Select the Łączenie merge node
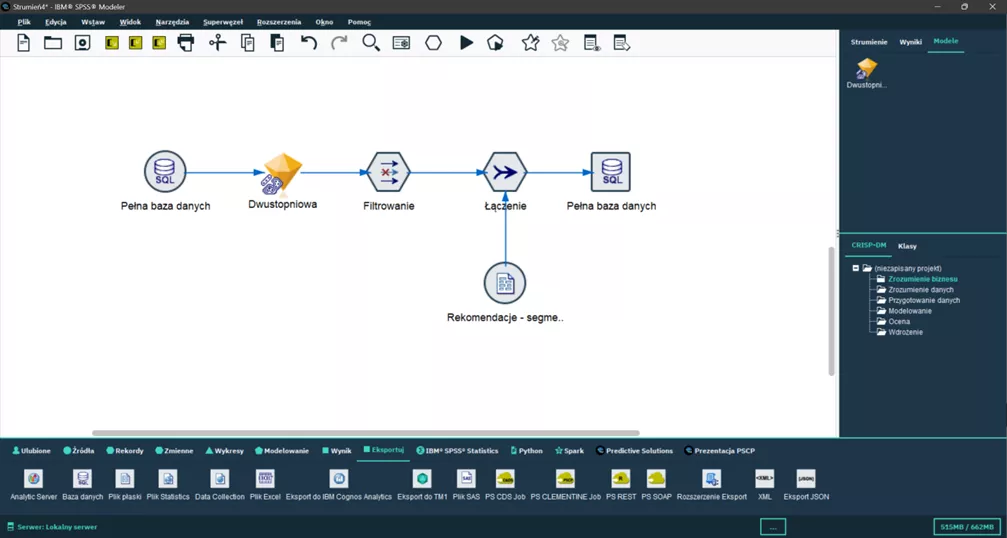 click(x=505, y=171)
